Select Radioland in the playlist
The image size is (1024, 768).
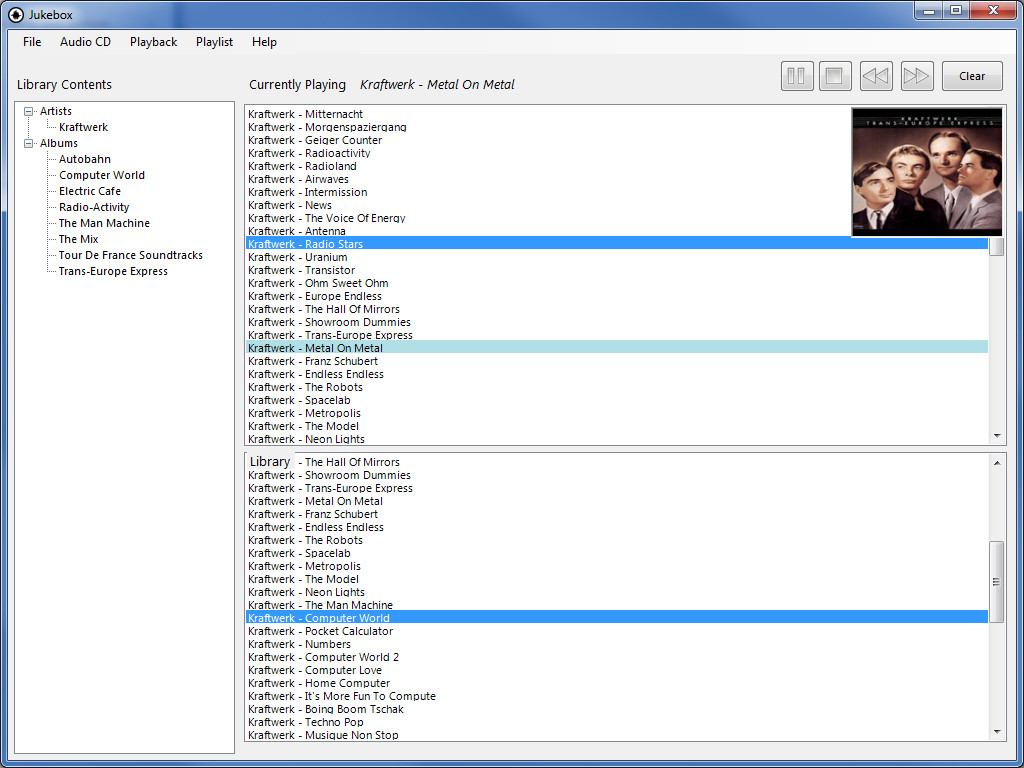[302, 167]
